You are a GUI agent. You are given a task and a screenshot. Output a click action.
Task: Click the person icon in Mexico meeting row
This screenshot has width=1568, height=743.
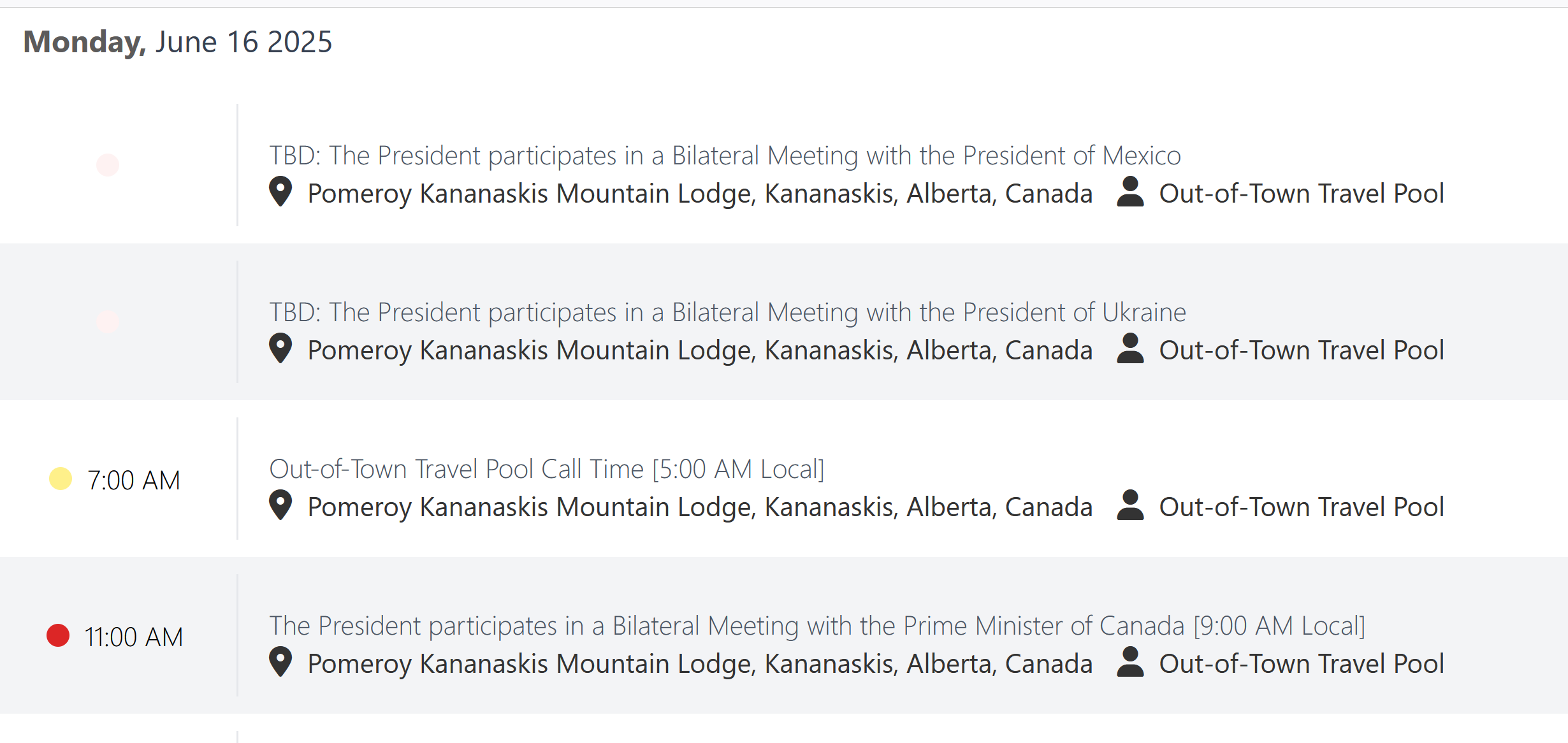(1130, 192)
